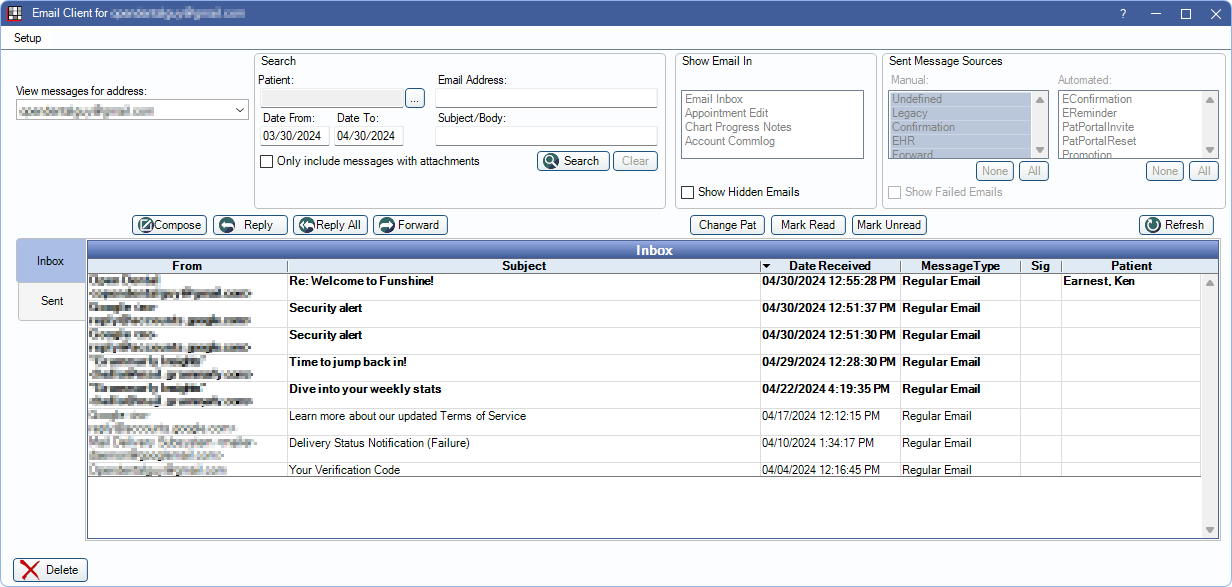Switch to the Sent tab
The image size is (1232, 587).
pos(49,300)
